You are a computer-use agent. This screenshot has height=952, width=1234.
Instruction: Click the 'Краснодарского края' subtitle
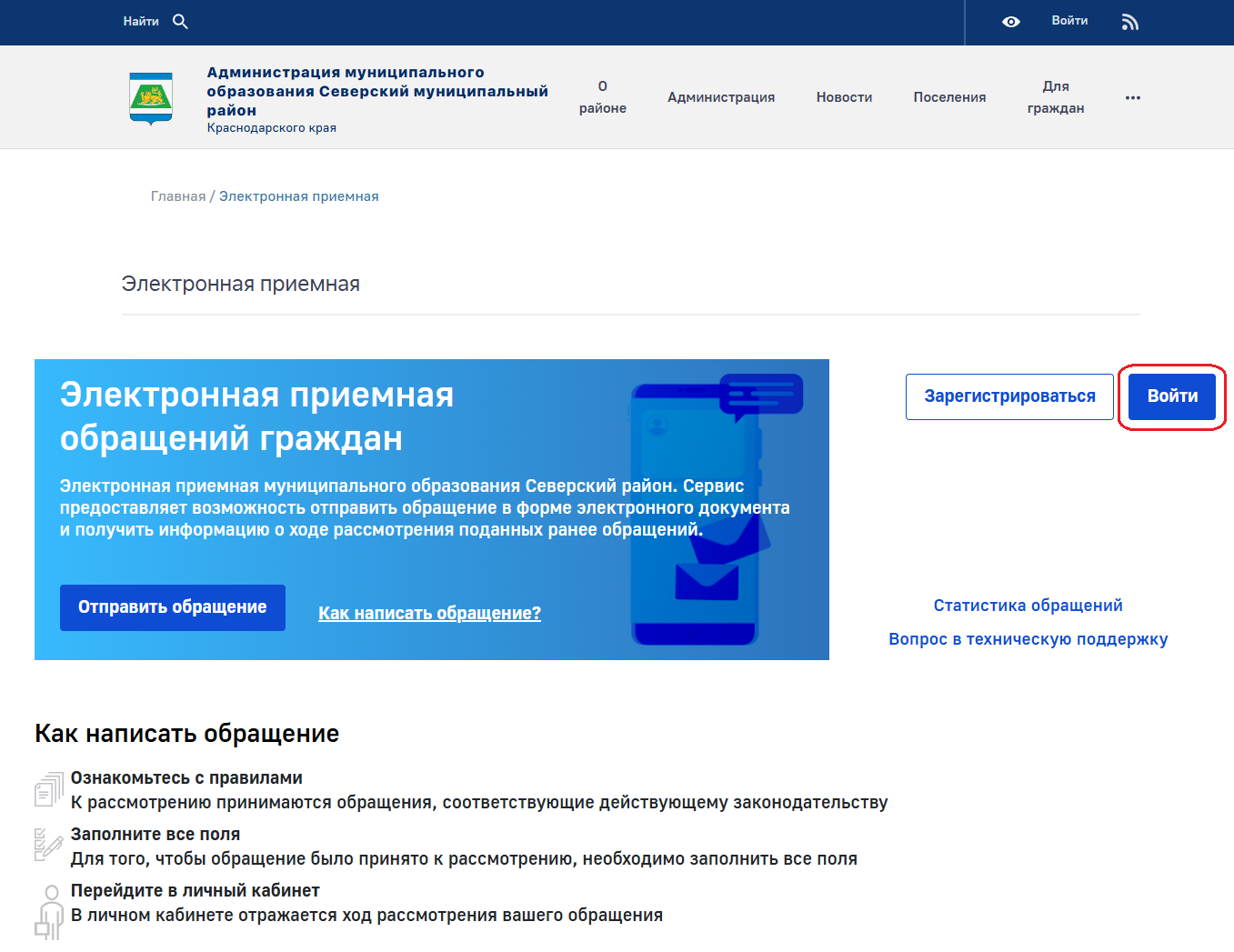[x=271, y=128]
